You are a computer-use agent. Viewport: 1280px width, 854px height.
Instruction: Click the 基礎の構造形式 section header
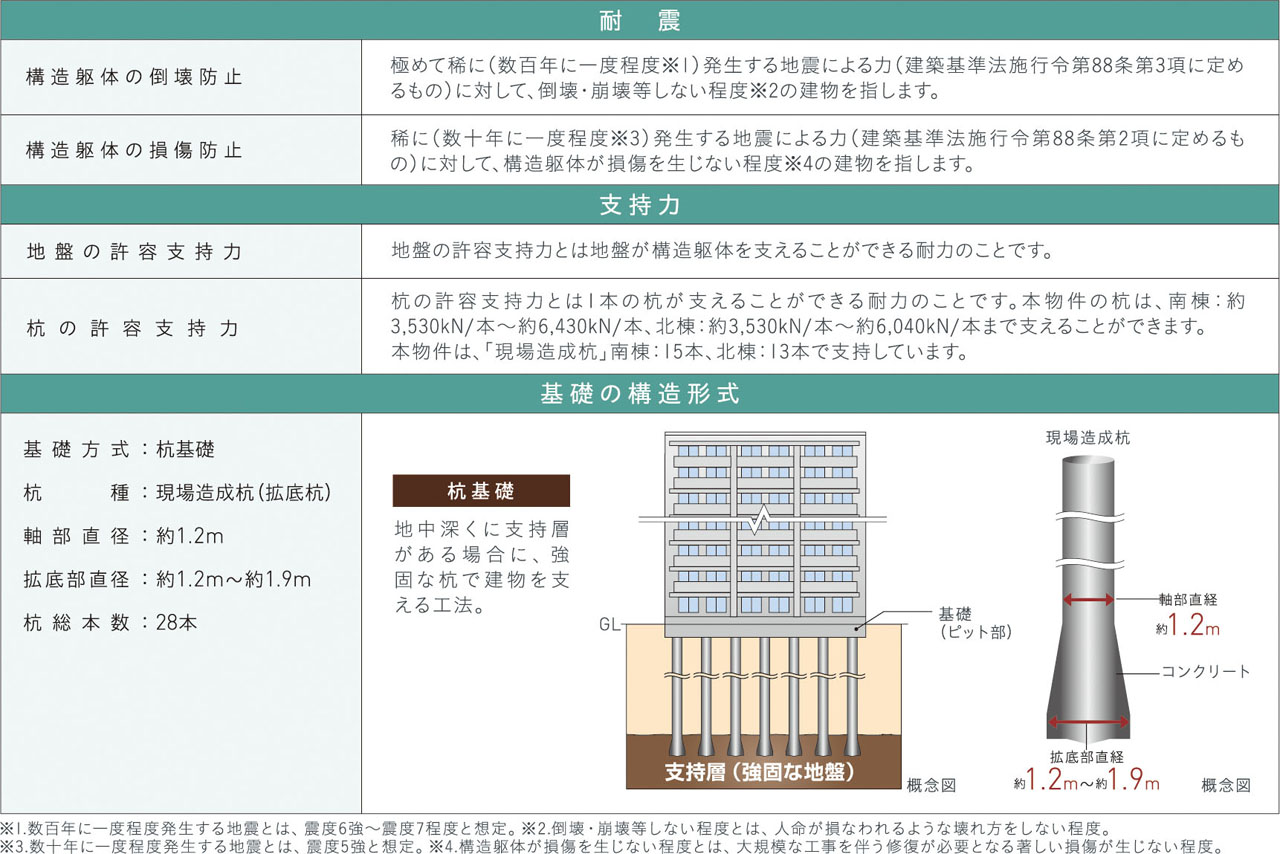click(640, 394)
